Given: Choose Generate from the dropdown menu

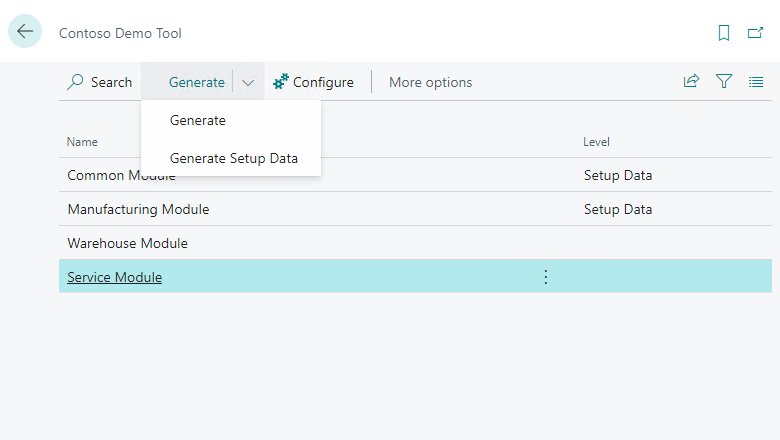Looking at the screenshot, I should point(231,120).
